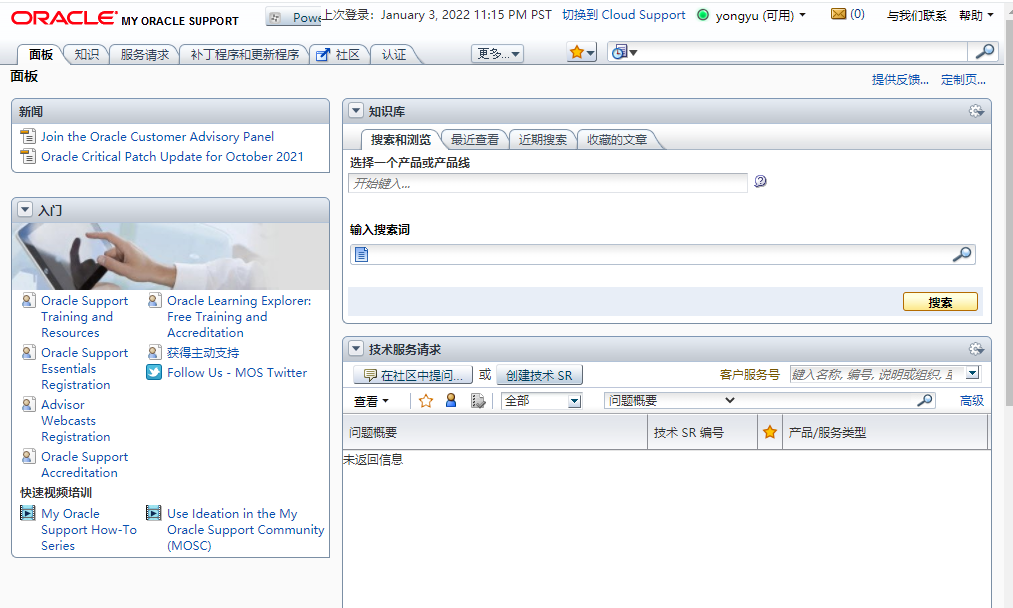Click the yellow 搜索 button
The image size is (1013, 608).
point(940,302)
